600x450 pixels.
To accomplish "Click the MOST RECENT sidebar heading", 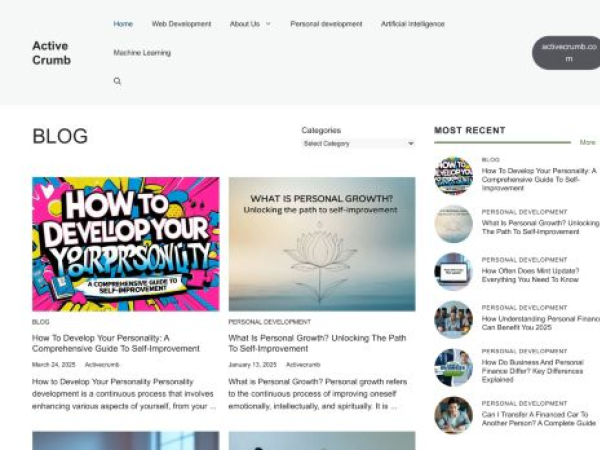I will 470,130.
